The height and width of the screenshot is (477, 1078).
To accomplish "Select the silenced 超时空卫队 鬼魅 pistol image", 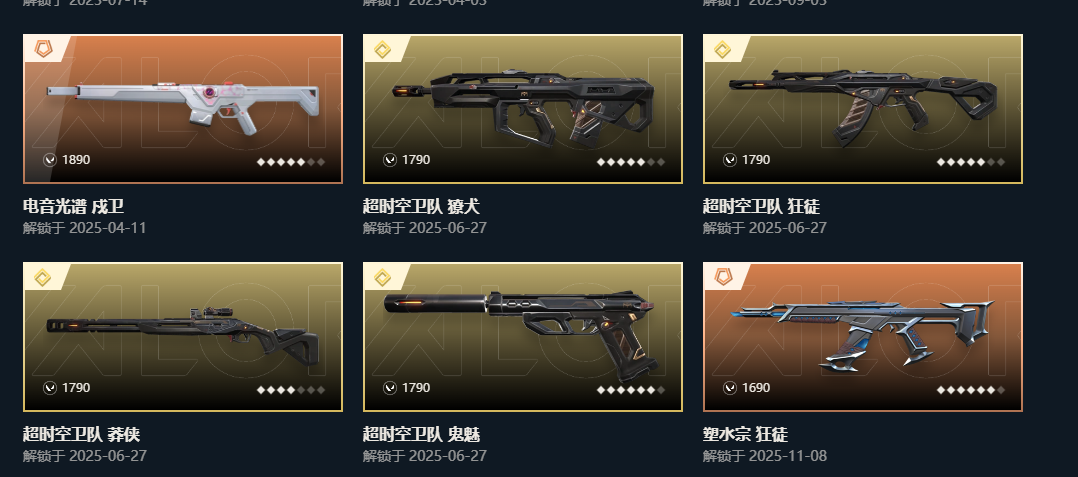I will tap(521, 335).
